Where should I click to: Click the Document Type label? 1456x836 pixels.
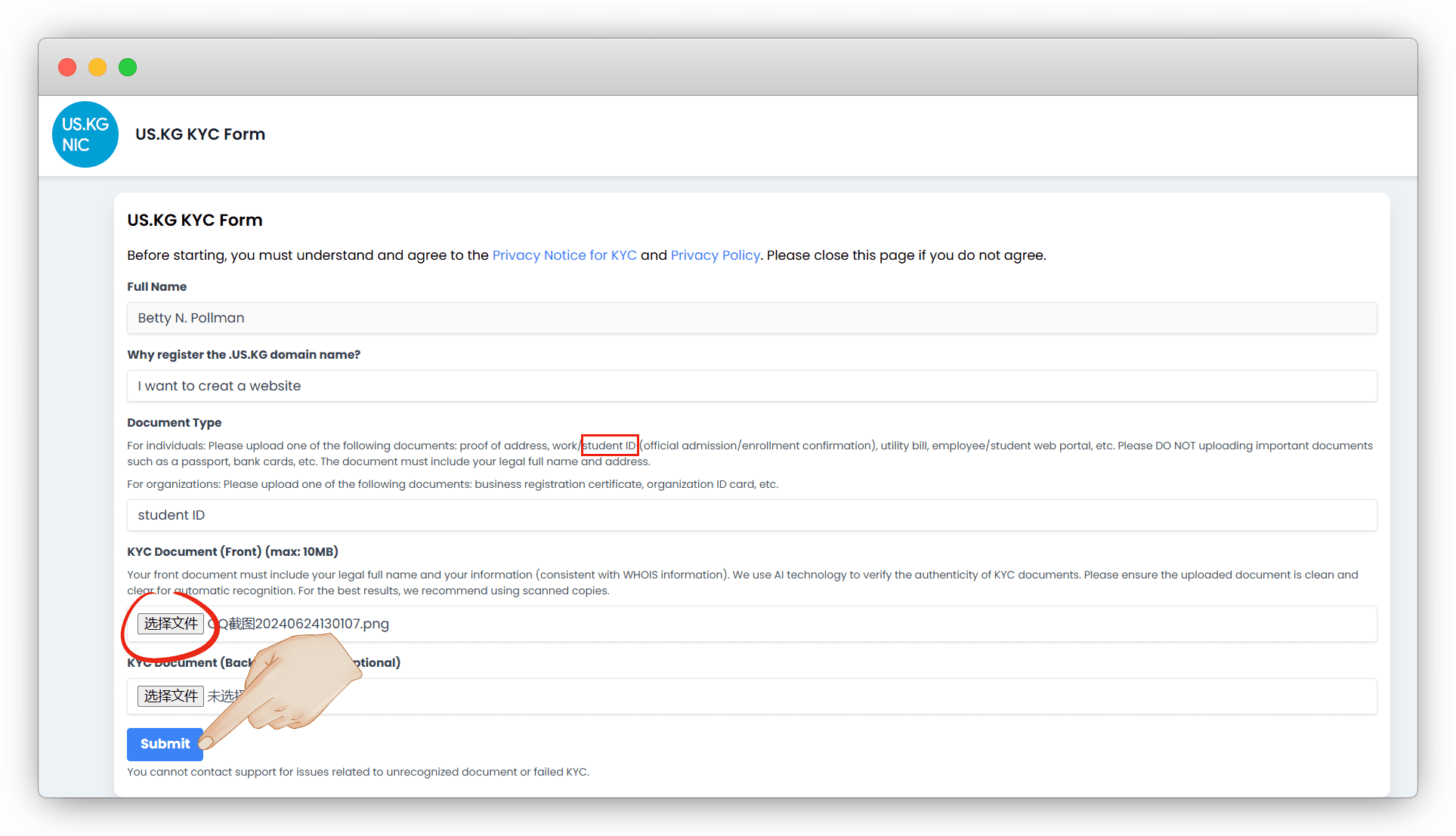coord(174,423)
